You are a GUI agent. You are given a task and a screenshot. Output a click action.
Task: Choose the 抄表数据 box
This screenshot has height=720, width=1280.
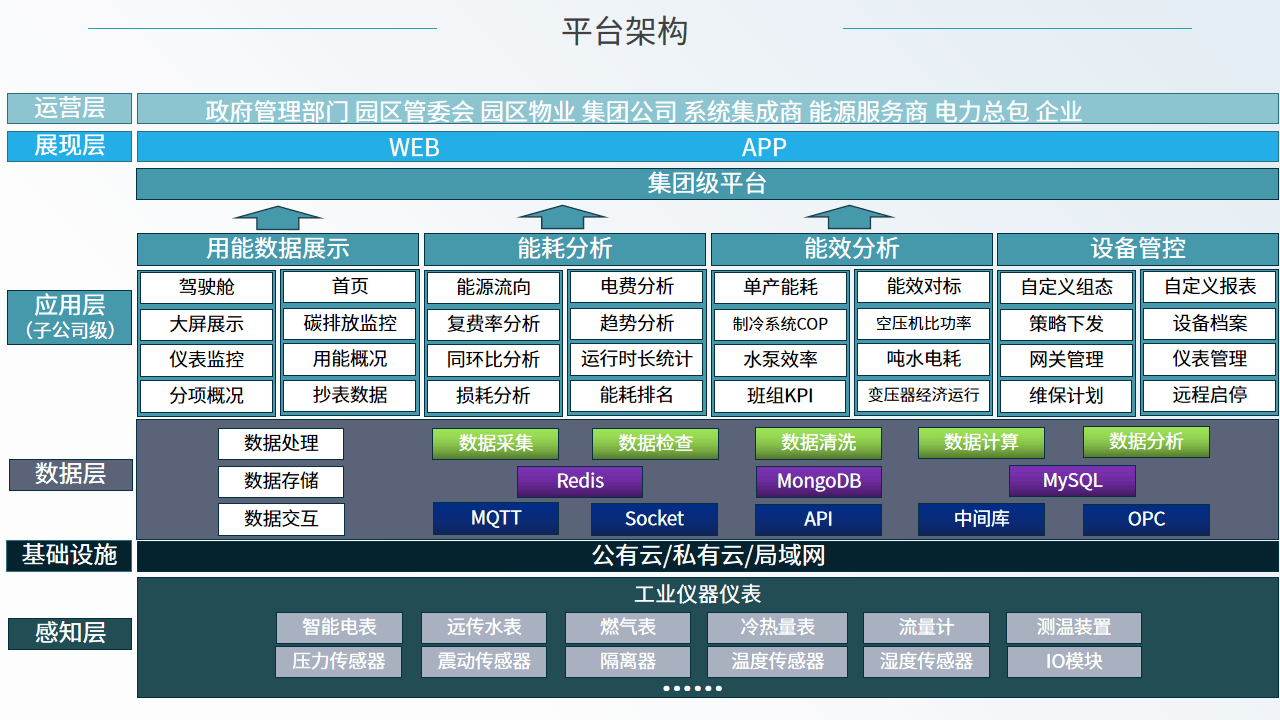coord(350,396)
